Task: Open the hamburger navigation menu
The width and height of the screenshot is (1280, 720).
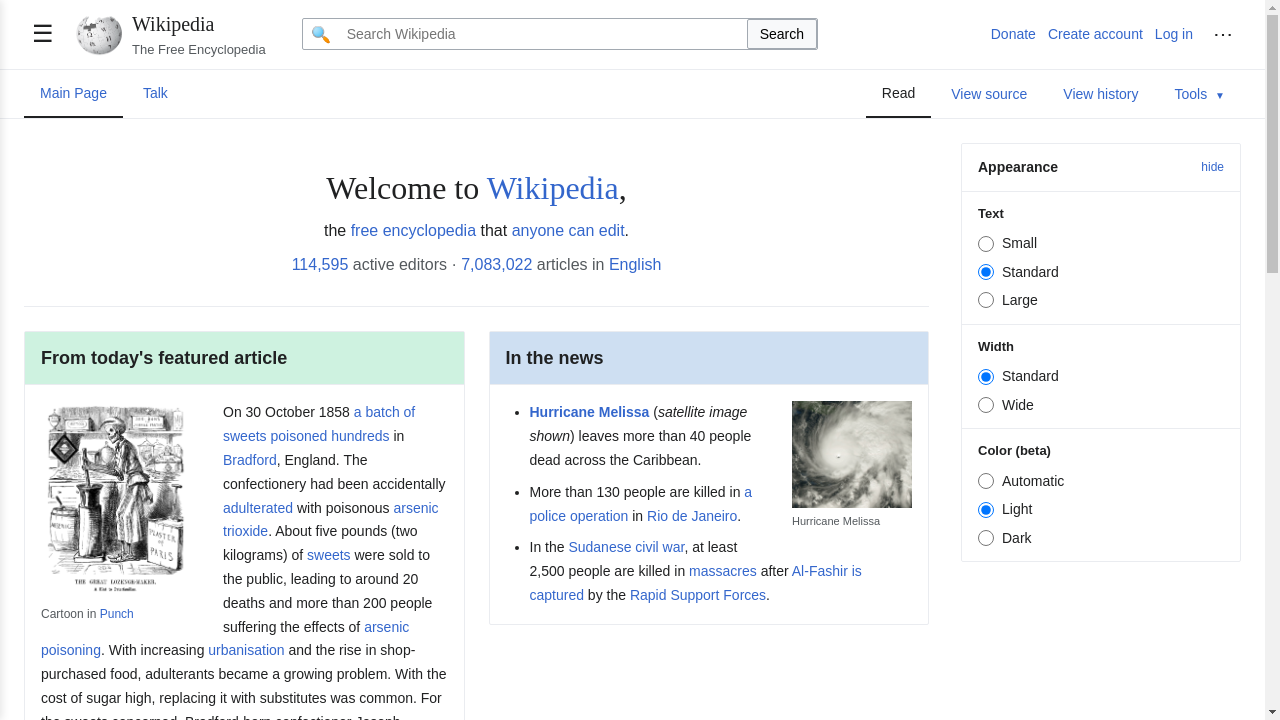Action: point(42,33)
